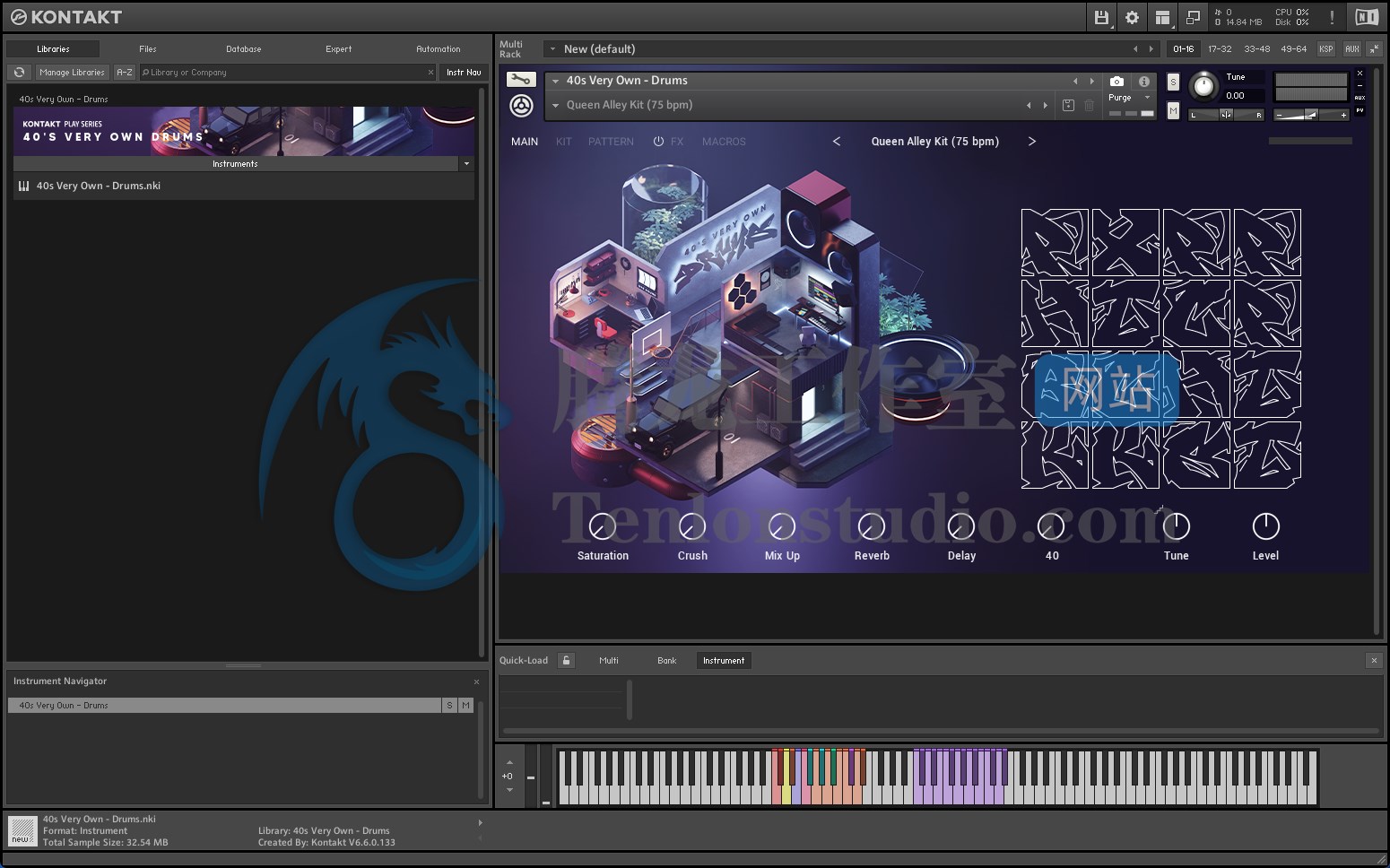1390x868 pixels.
Task: Open the Database tab in the browser
Action: click(242, 48)
